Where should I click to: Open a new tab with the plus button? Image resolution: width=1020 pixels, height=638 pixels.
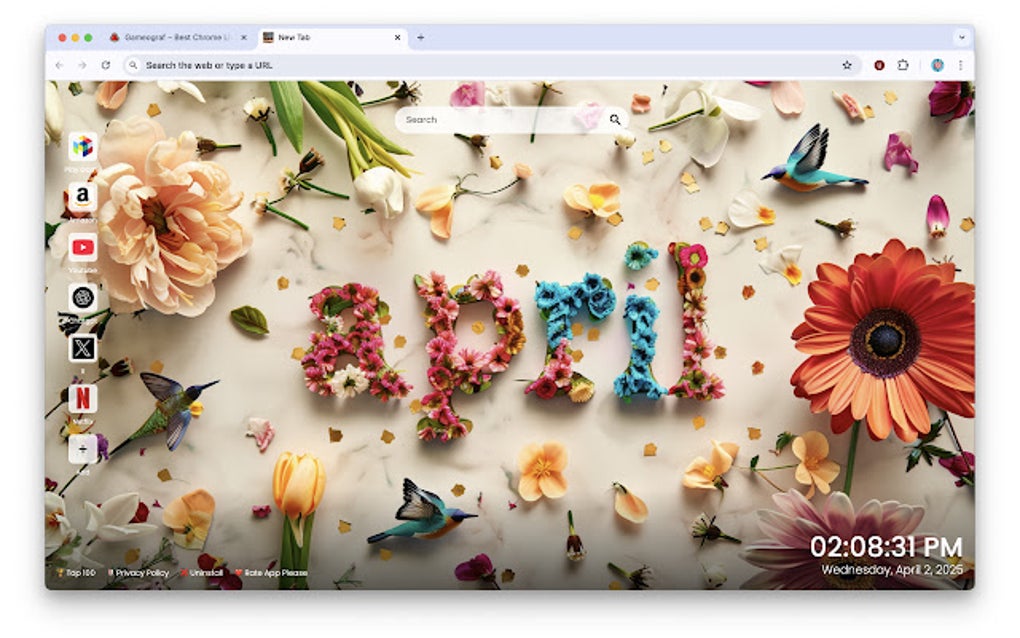point(419,37)
